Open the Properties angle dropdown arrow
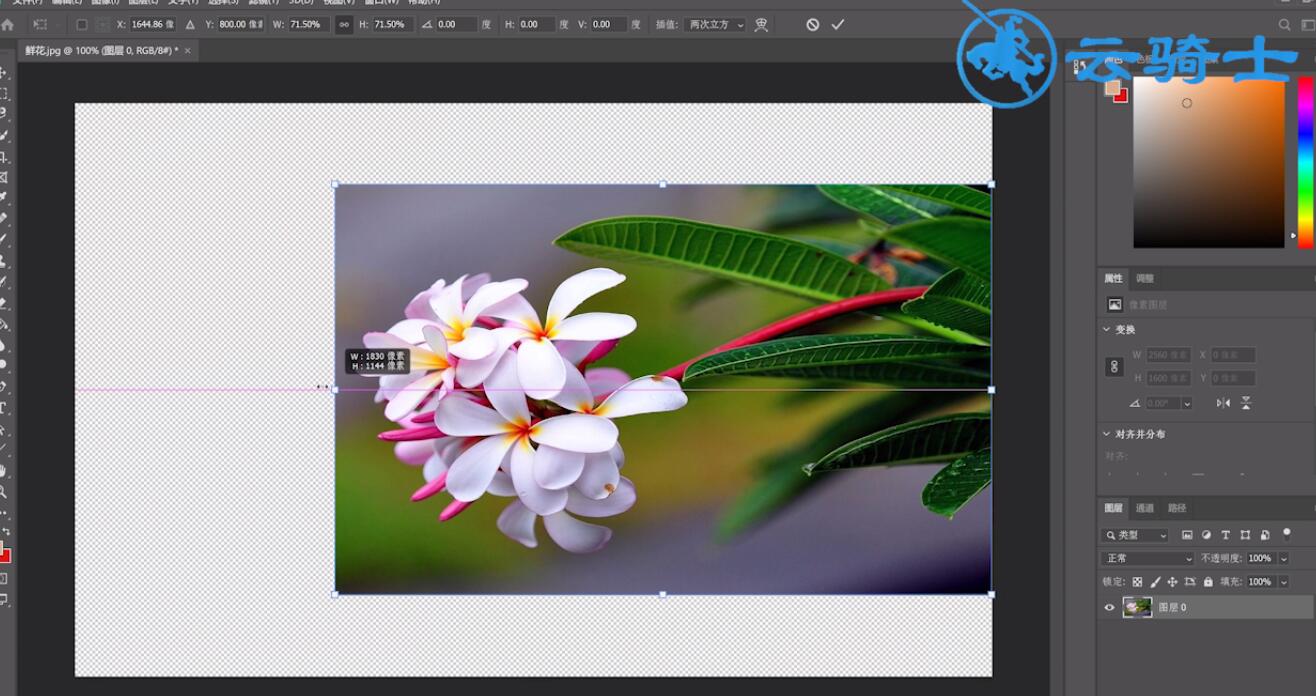 coord(1187,403)
